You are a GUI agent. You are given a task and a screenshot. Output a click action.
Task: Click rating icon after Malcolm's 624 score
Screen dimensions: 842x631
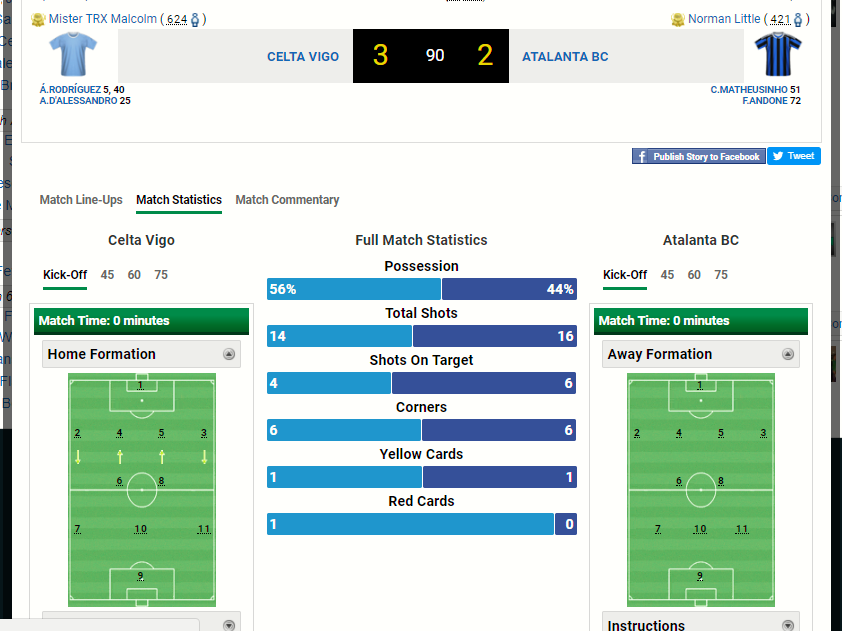(195, 20)
